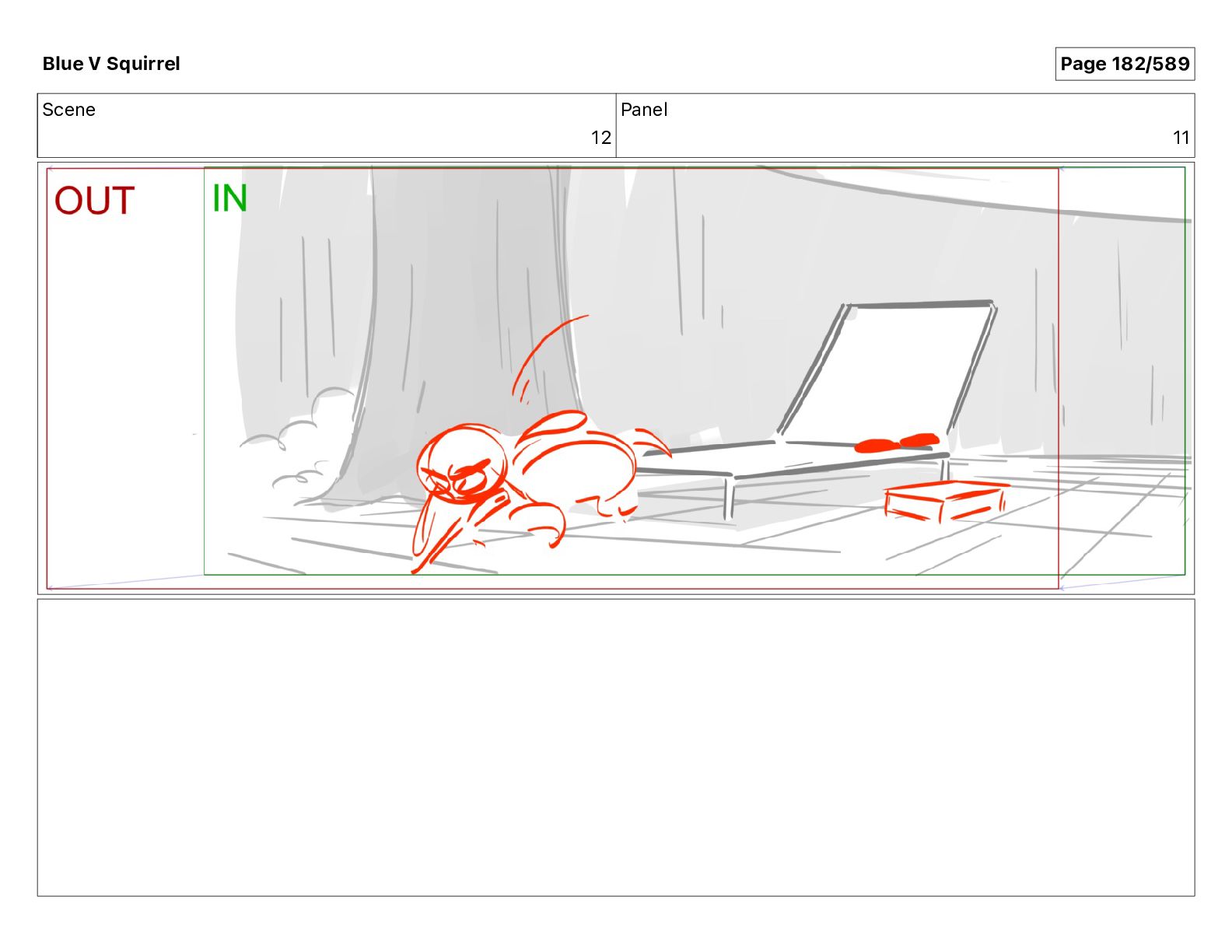The width and height of the screenshot is (1232, 952).
Task: Click the scene number '12'
Action: coord(601,138)
